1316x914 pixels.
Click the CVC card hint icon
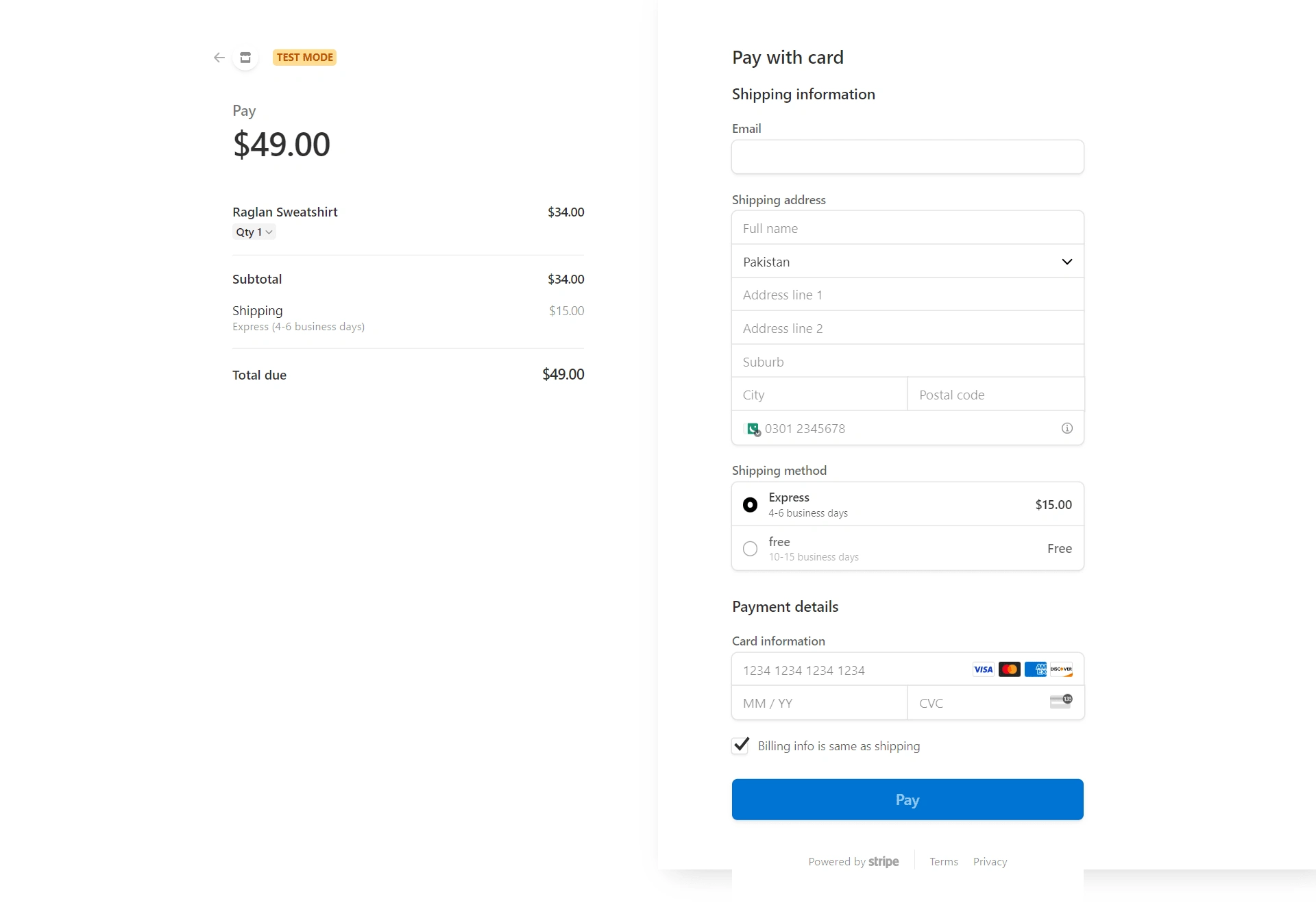coord(1060,701)
